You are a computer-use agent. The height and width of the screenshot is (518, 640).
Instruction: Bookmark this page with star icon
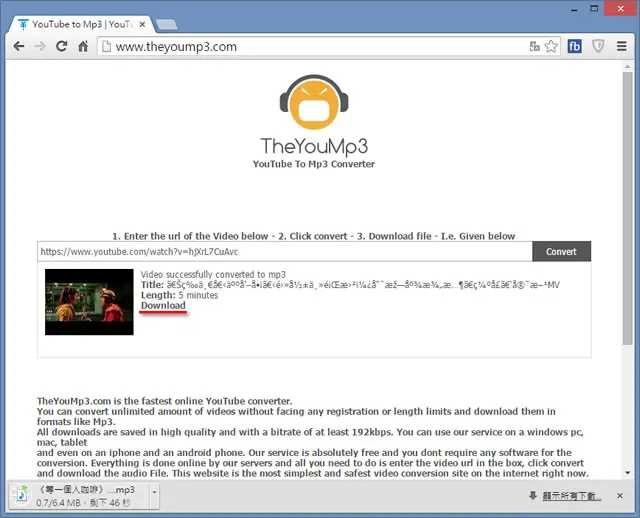coord(551,47)
